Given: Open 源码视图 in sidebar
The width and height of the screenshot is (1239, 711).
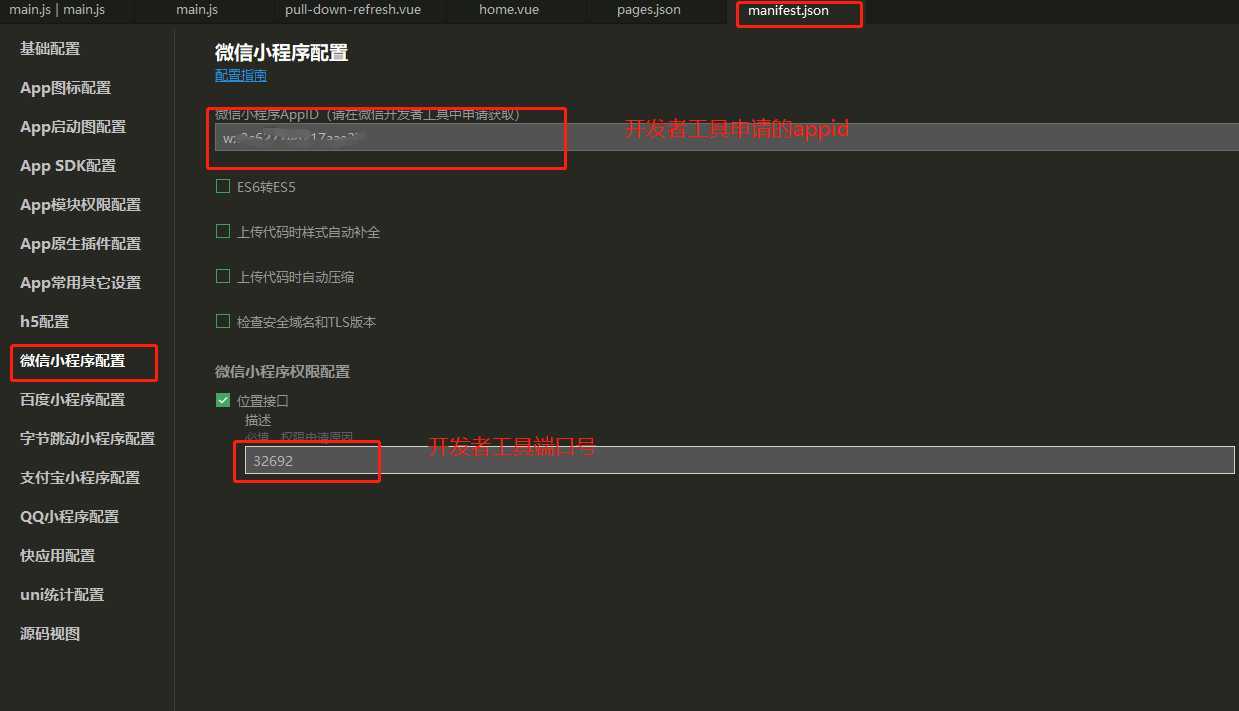Looking at the screenshot, I should [x=50, y=634].
